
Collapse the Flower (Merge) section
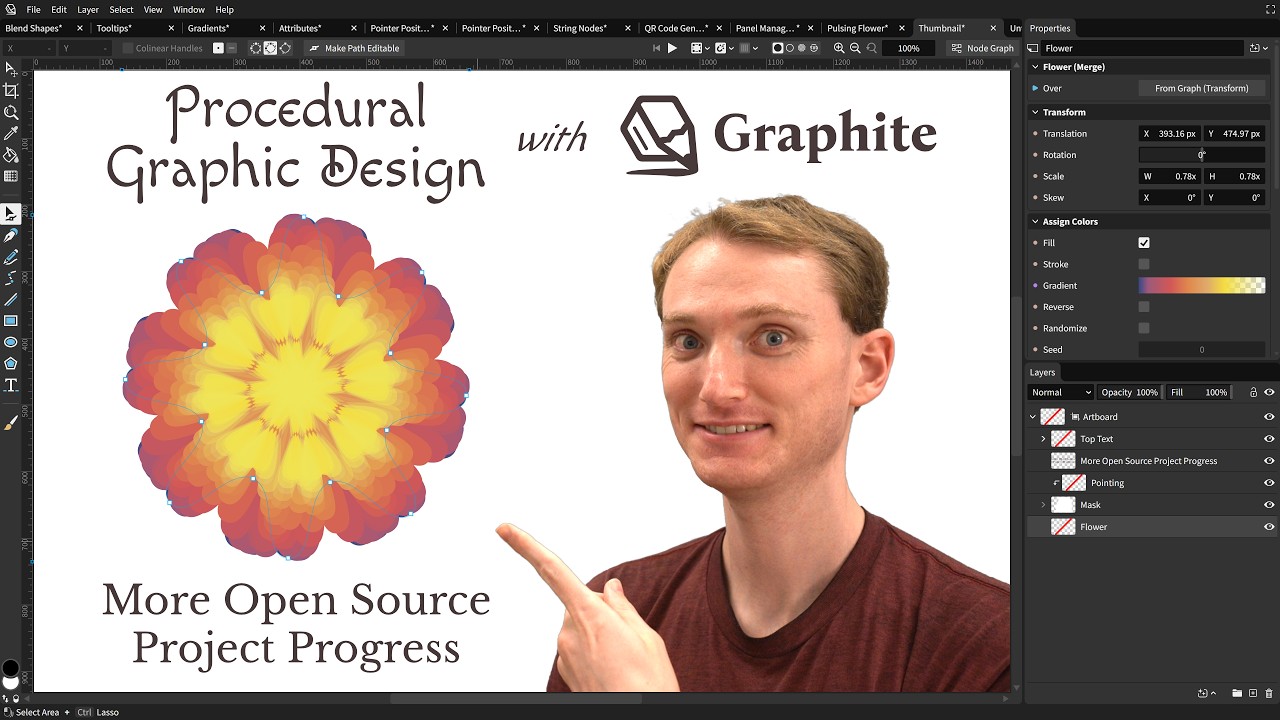[x=1035, y=67]
